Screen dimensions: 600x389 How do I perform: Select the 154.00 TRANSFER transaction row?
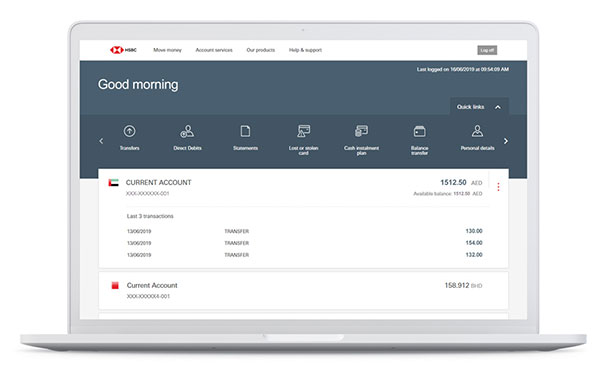tap(305, 243)
